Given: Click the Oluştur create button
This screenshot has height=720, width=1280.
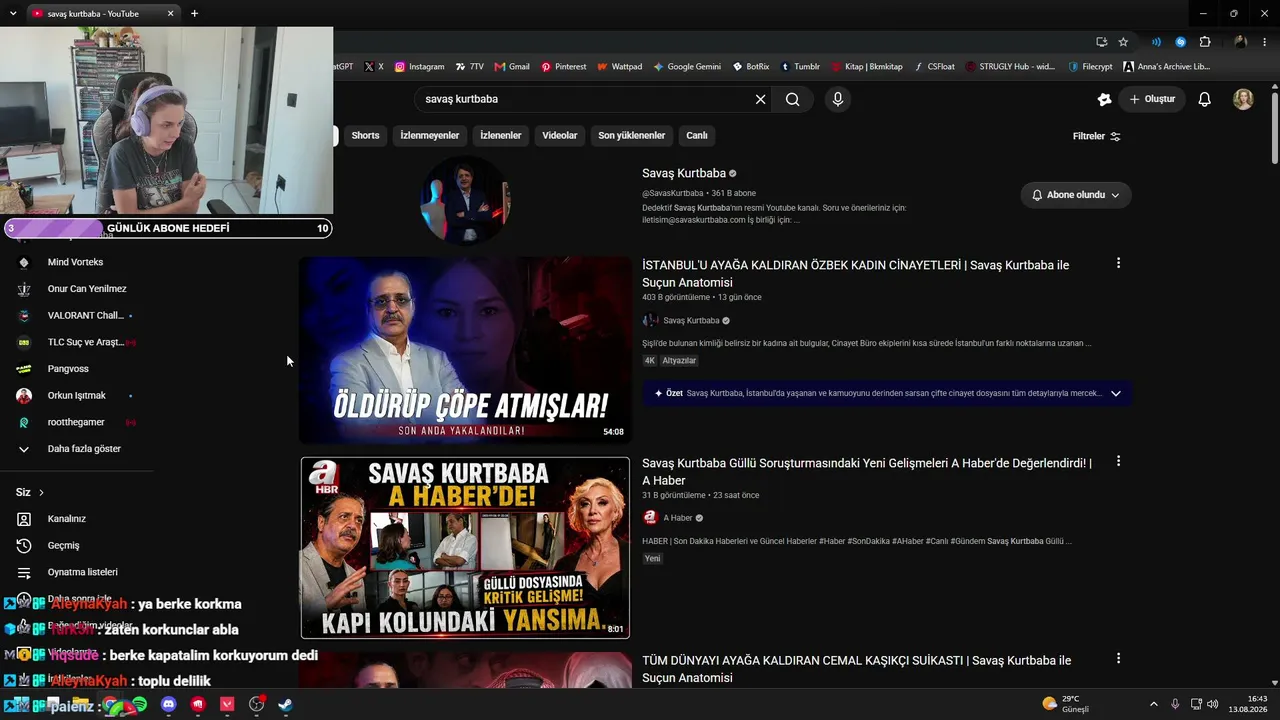Looking at the screenshot, I should tap(1152, 99).
